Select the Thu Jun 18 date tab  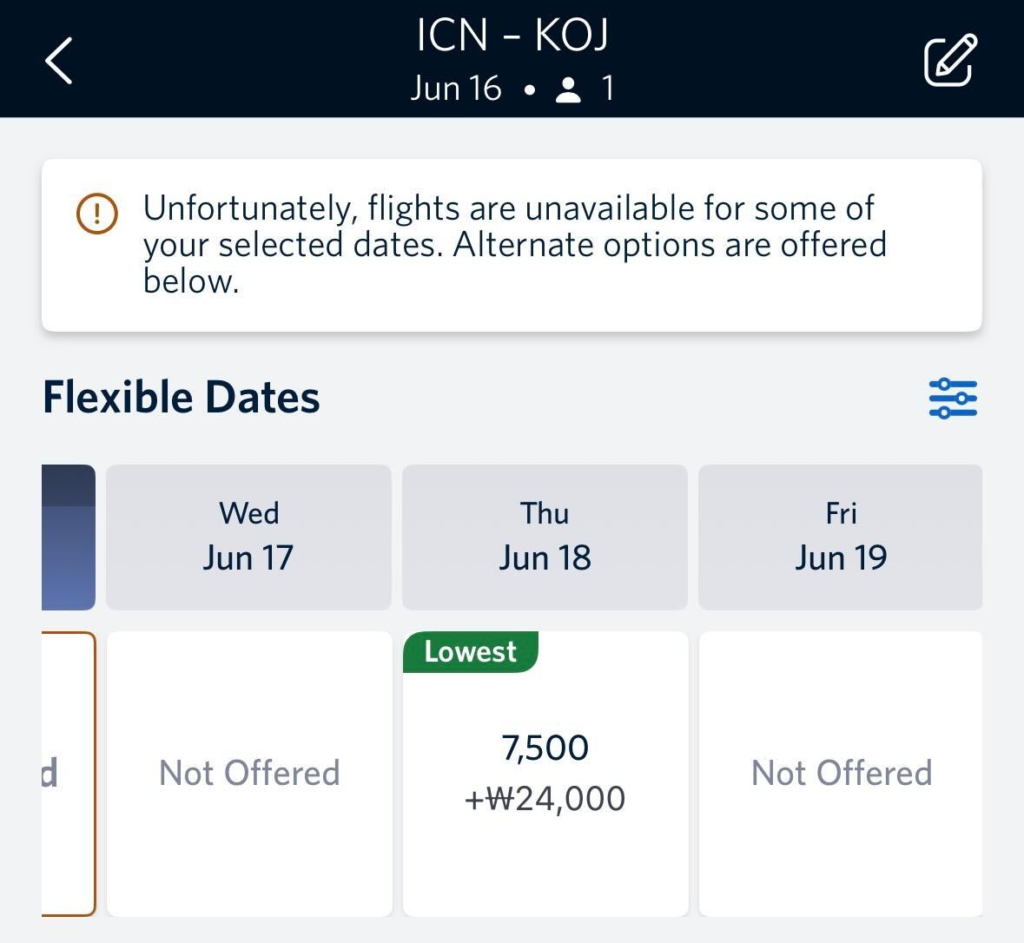[544, 537]
